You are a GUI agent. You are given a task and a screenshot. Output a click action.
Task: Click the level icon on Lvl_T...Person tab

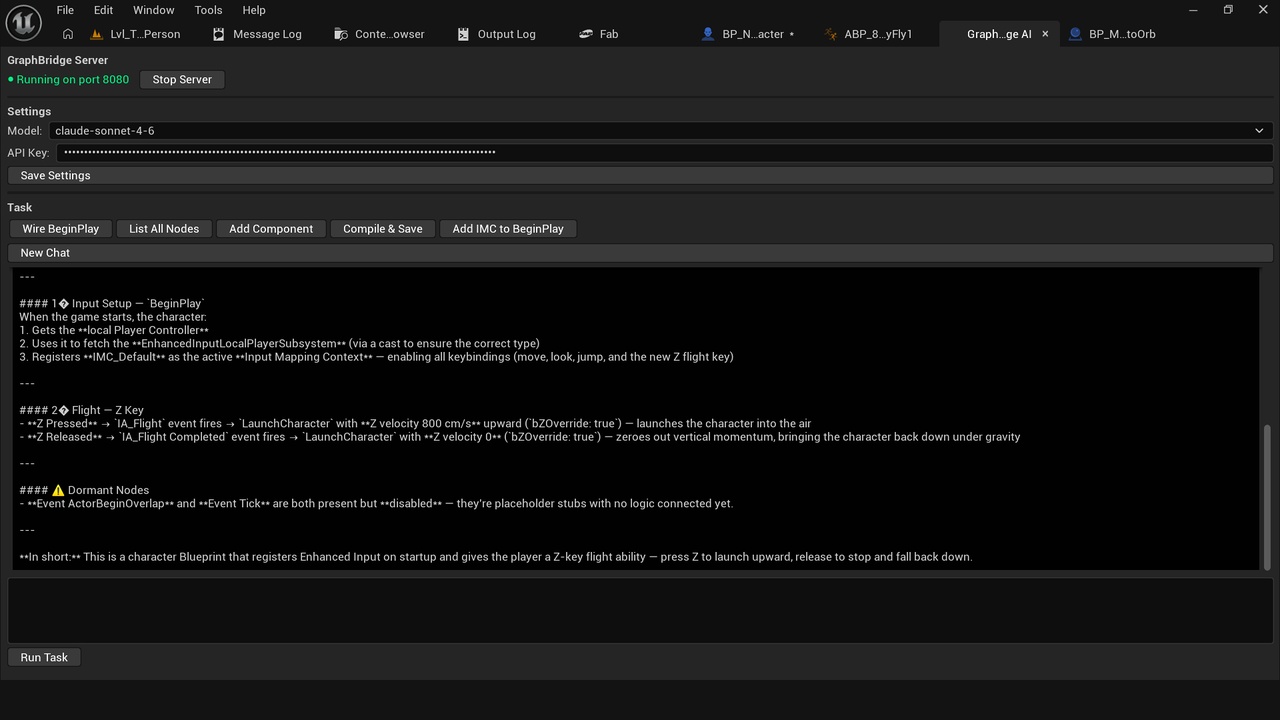point(97,34)
